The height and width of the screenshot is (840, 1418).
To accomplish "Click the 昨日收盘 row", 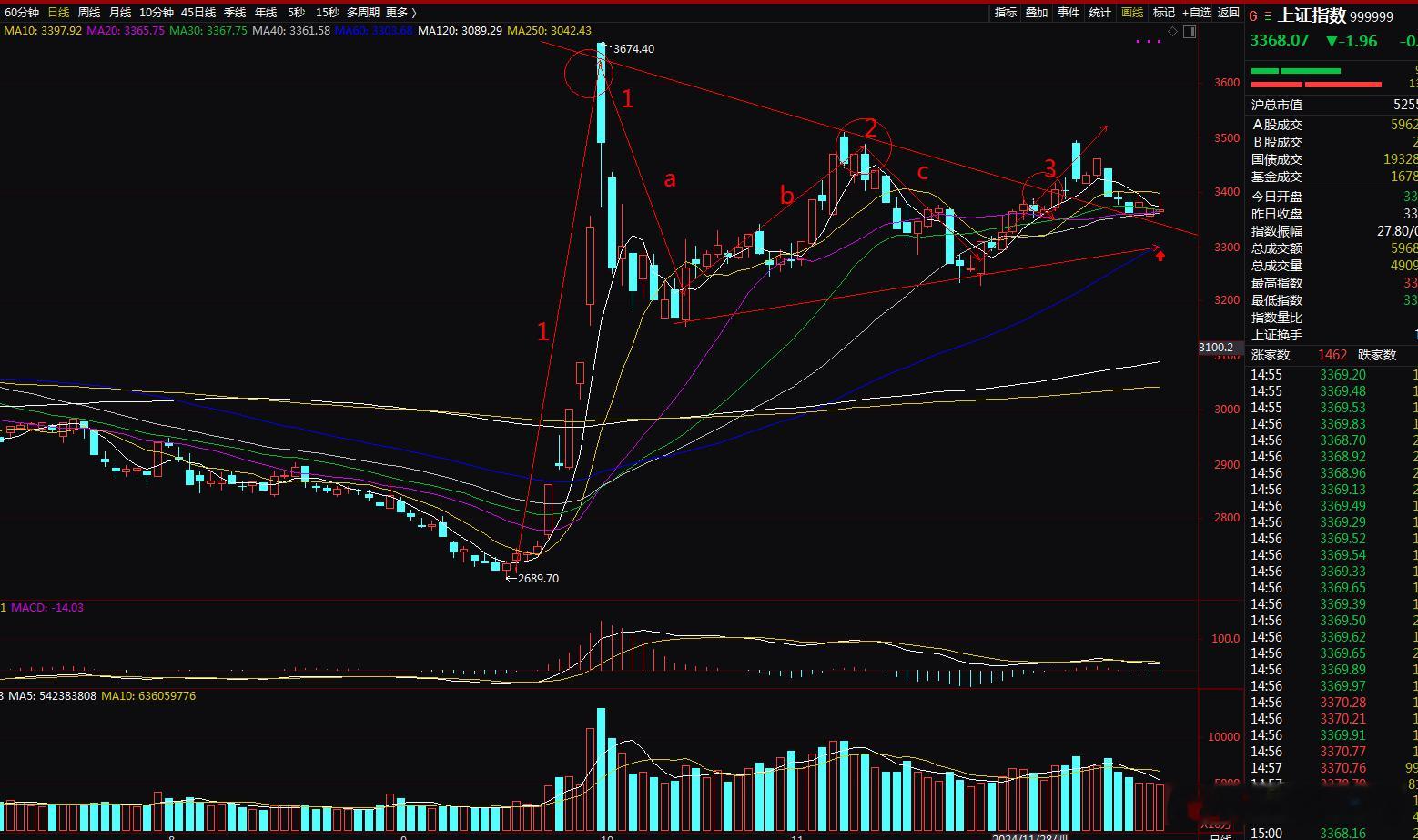I will click(1332, 213).
